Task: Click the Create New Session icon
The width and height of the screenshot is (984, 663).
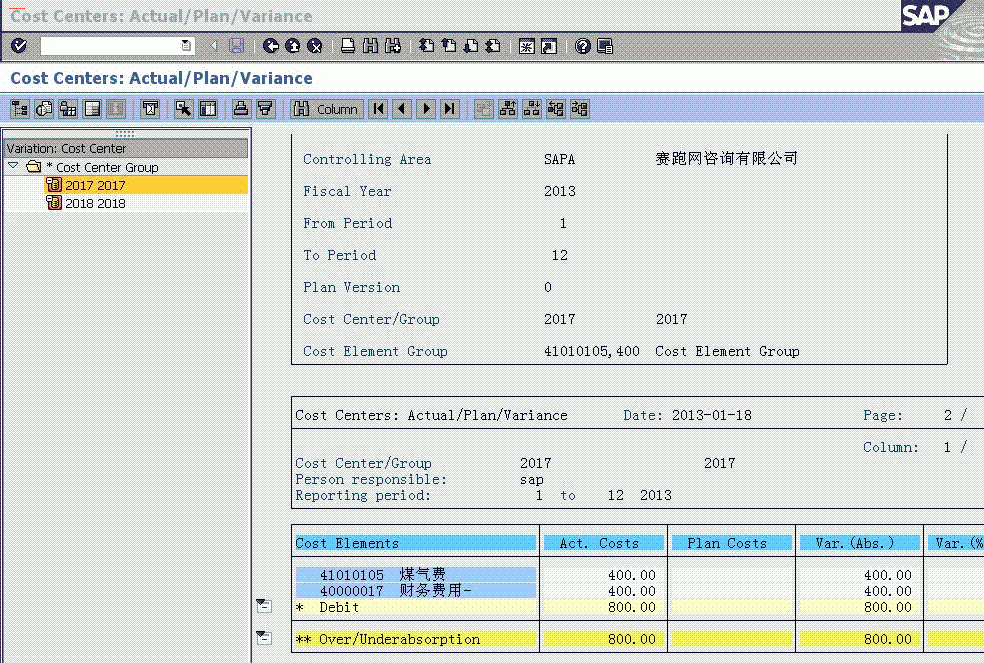Action: pos(527,46)
